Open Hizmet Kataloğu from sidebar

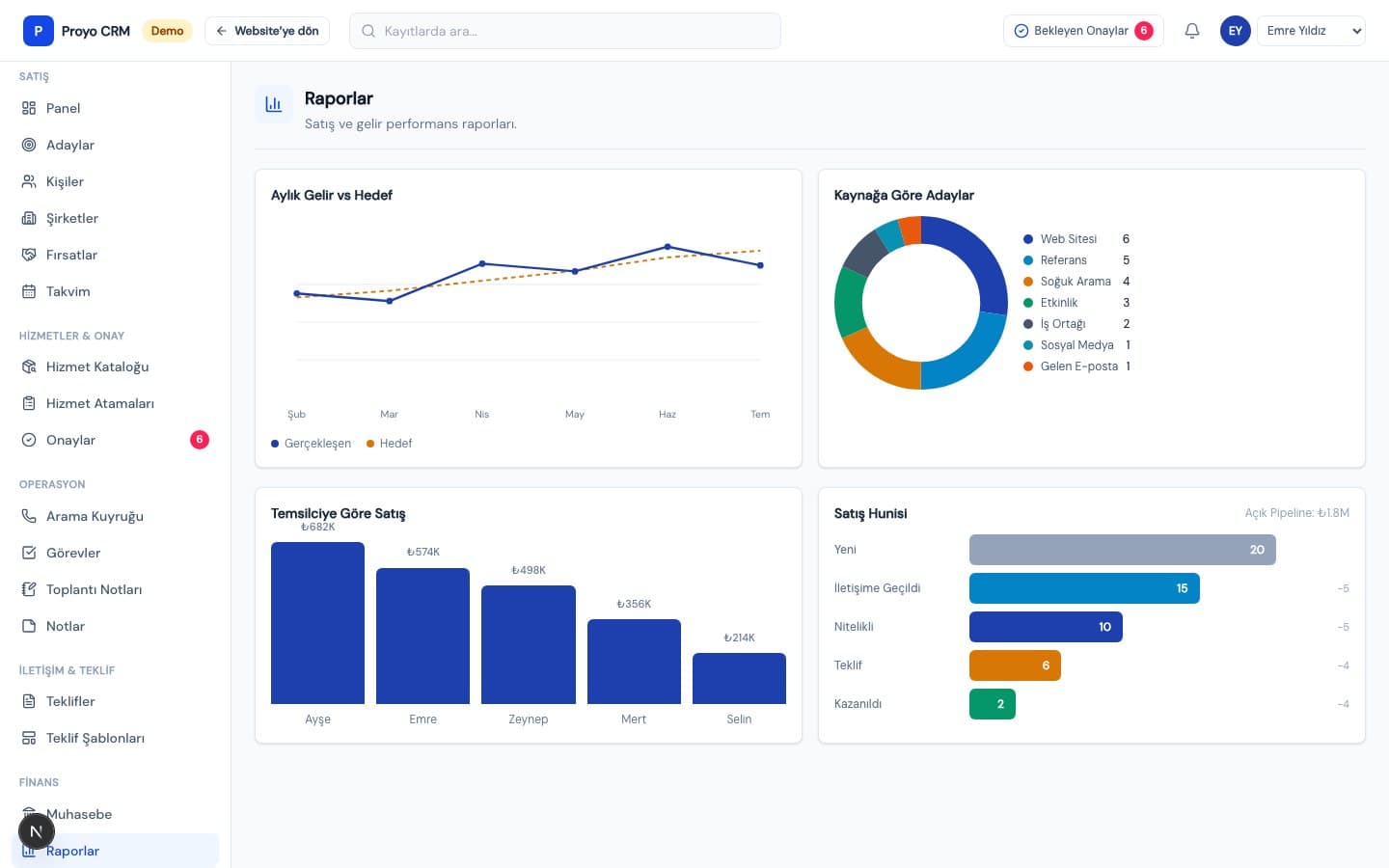coord(116,366)
